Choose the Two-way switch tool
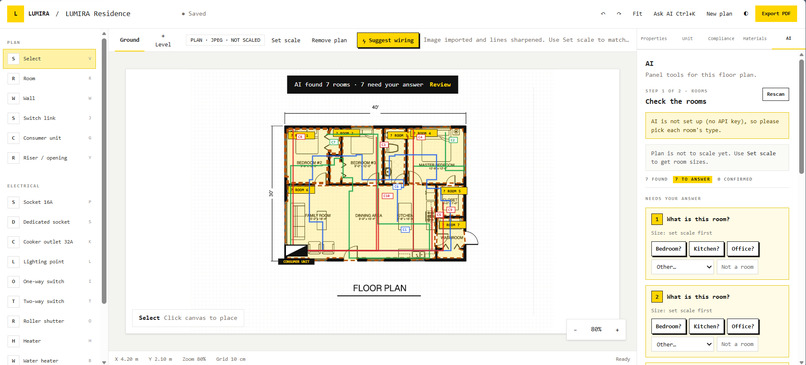 click(49, 301)
